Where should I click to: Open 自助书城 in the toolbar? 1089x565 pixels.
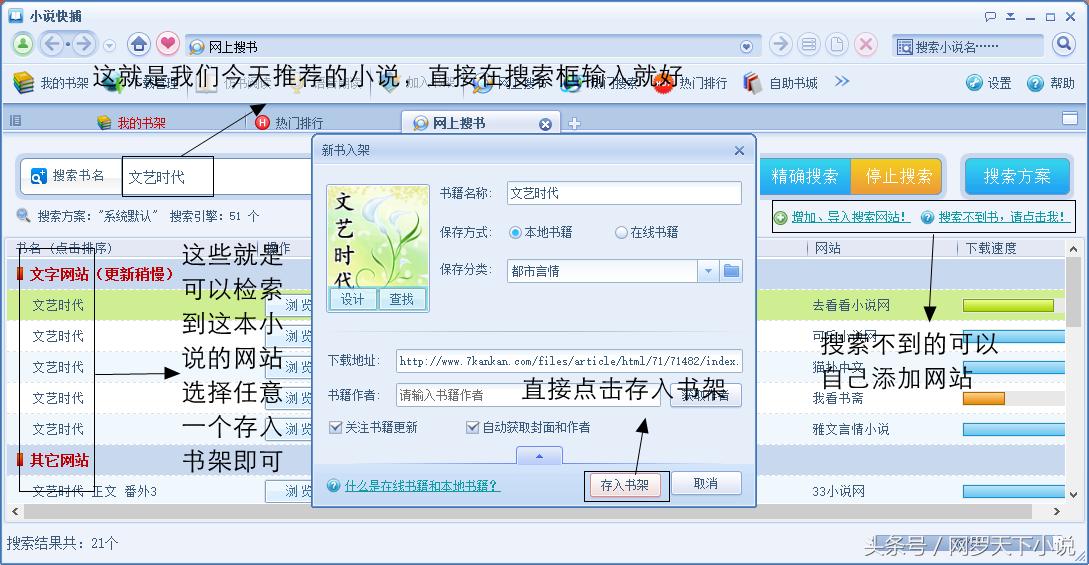(780, 83)
